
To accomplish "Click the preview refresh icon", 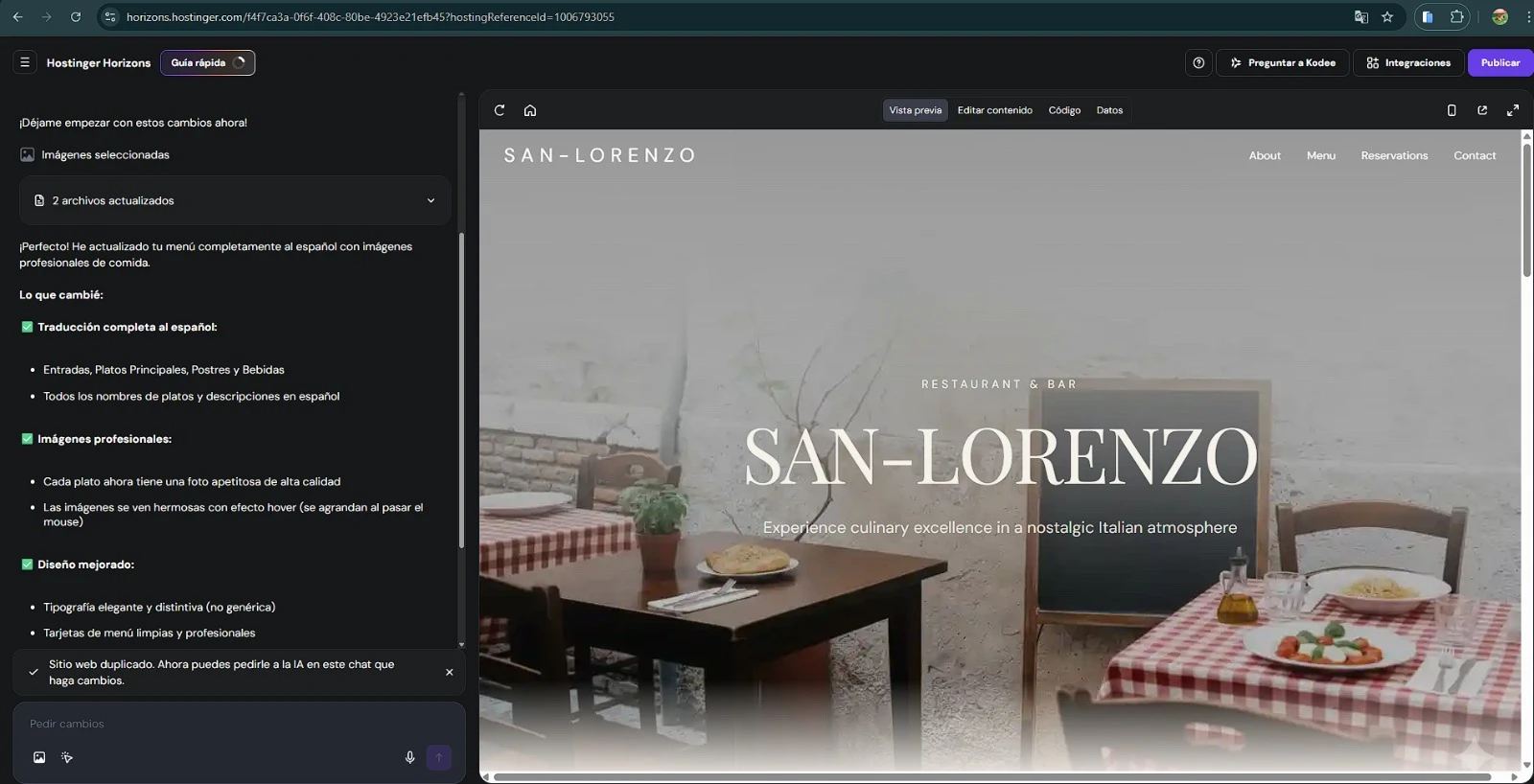I will (500, 110).
